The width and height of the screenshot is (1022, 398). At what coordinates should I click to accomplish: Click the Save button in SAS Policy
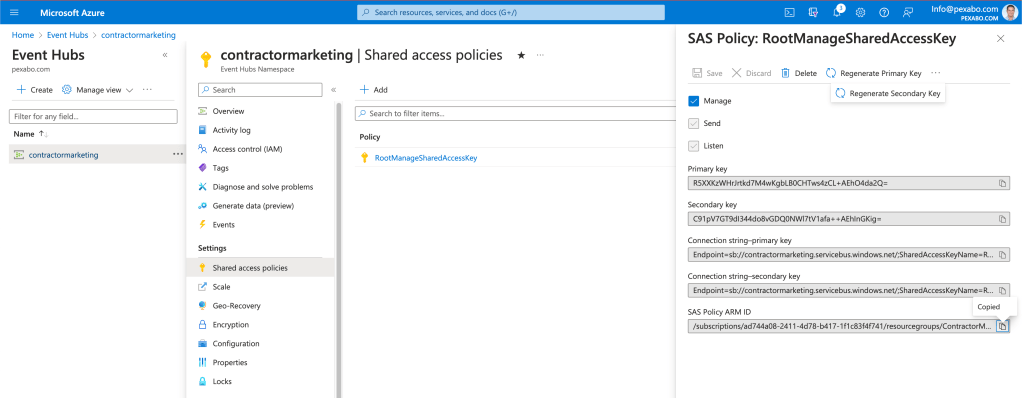707,73
